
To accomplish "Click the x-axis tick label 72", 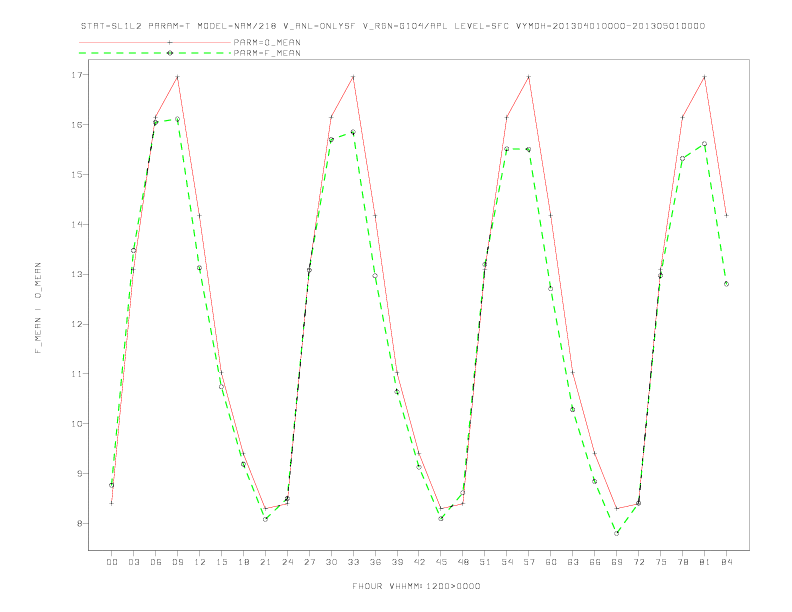I will [638, 562].
